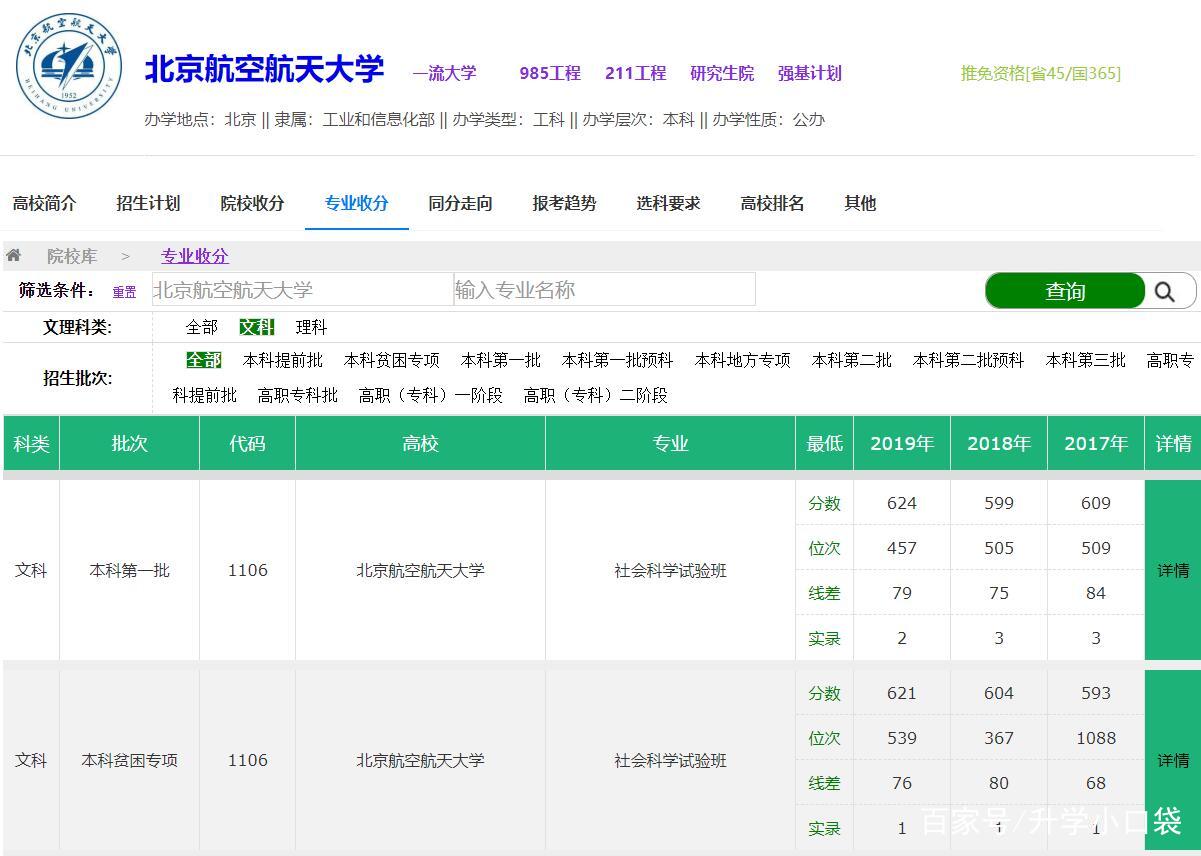
Task: Switch to the 招生计划 tab
Action: [x=148, y=203]
